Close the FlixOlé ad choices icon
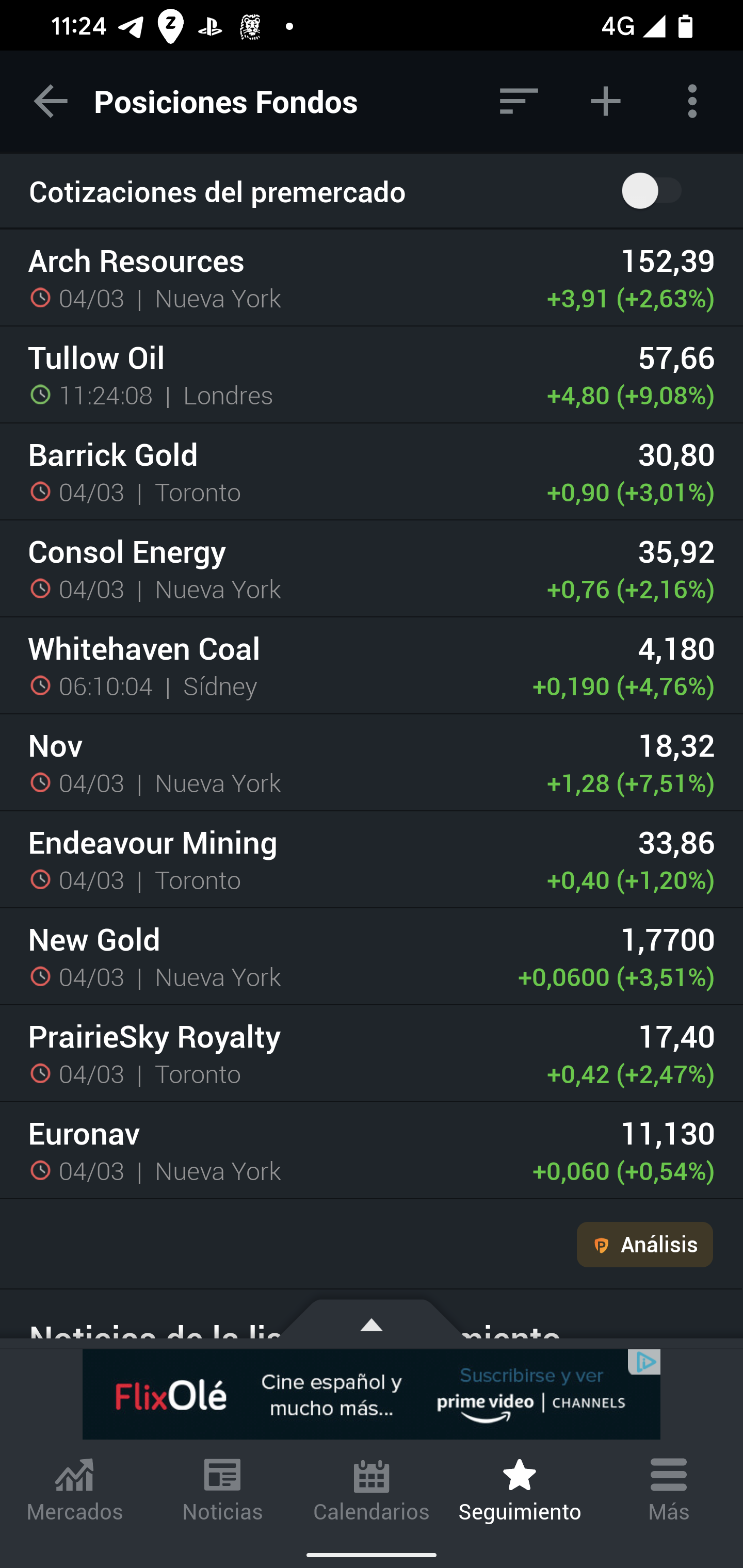 [x=645, y=1362]
